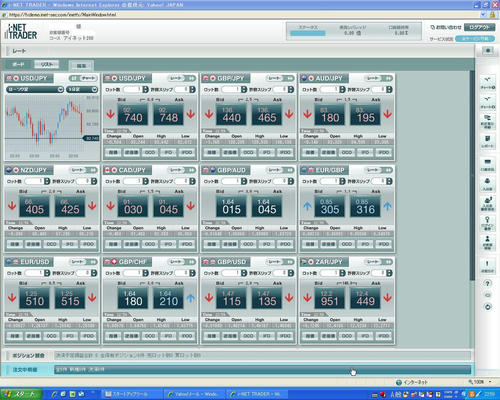Screen dimensions: 500x400
Task: Click the exclamation notice icon in sidebar
Action: pyautogui.click(x=487, y=266)
